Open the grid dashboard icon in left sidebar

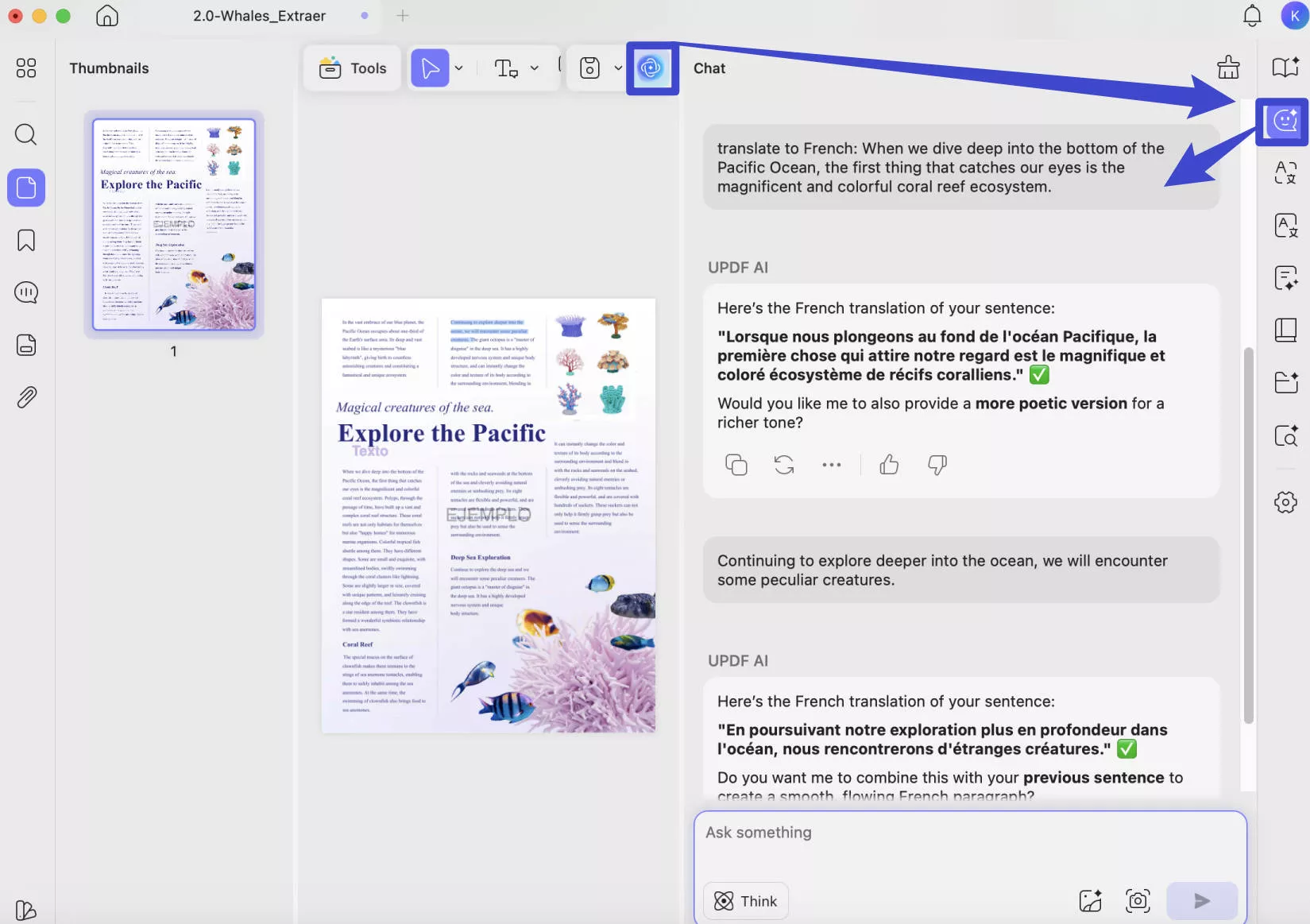click(26, 68)
